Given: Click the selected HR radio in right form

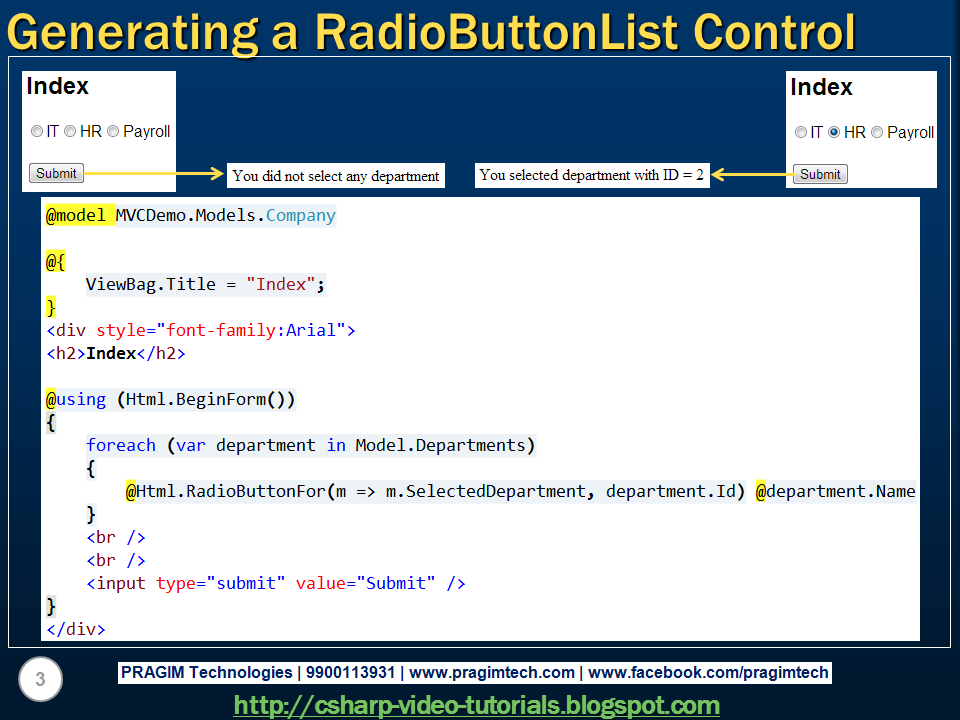Looking at the screenshot, I should (834, 130).
